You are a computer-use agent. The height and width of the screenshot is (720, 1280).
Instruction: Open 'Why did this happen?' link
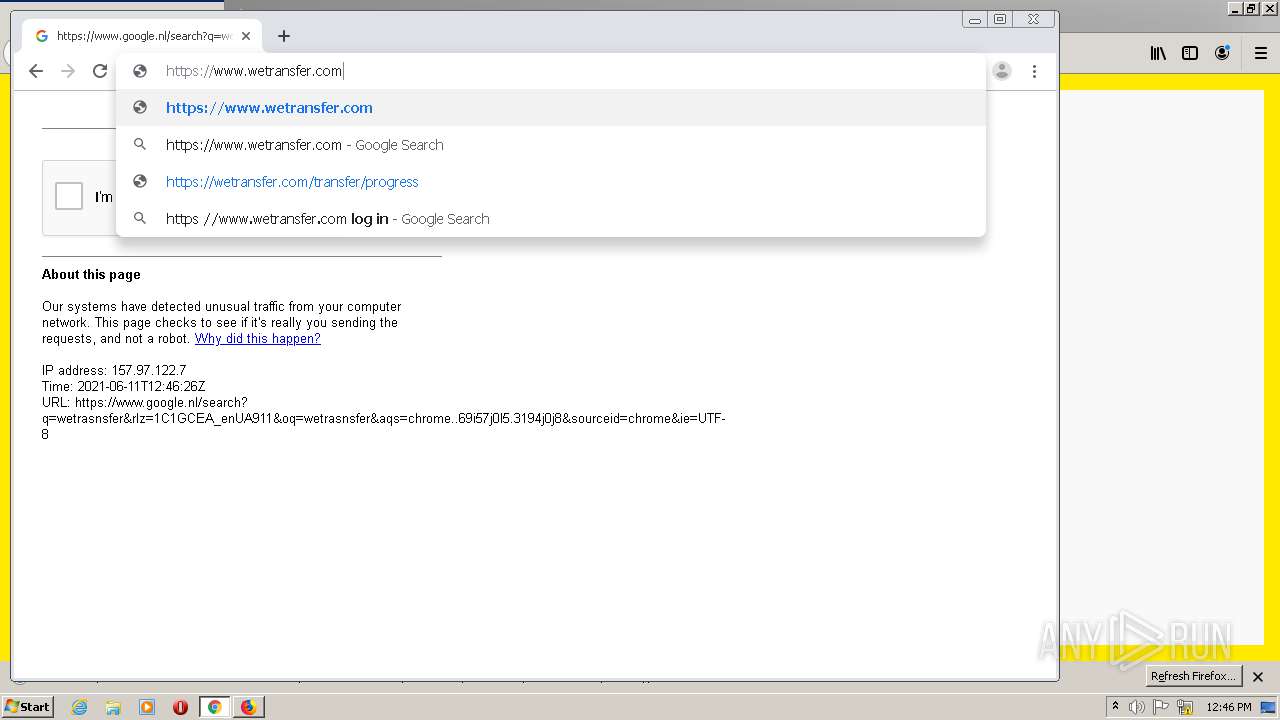tap(258, 339)
